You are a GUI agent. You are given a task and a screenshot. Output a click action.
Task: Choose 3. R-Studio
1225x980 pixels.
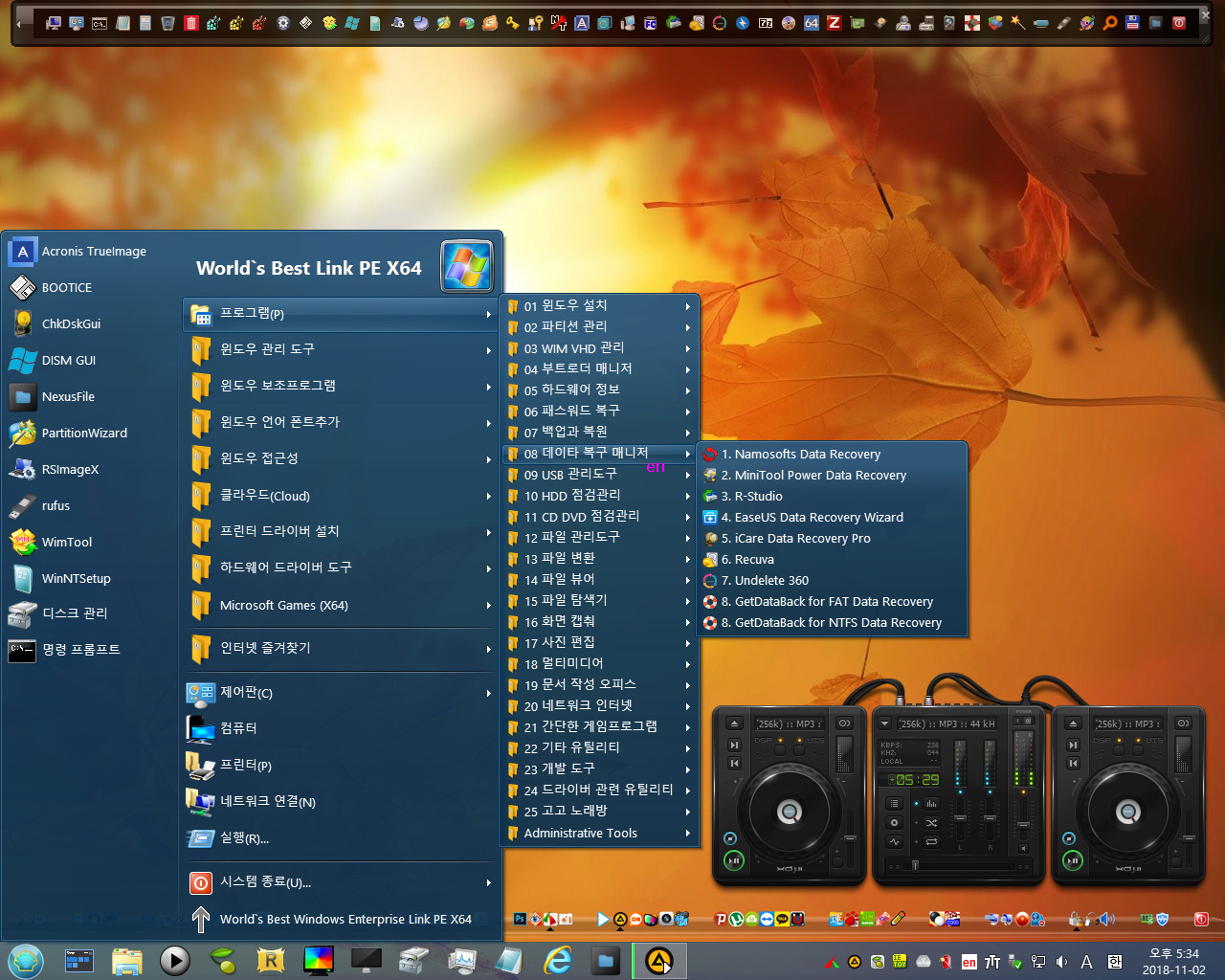833,496
